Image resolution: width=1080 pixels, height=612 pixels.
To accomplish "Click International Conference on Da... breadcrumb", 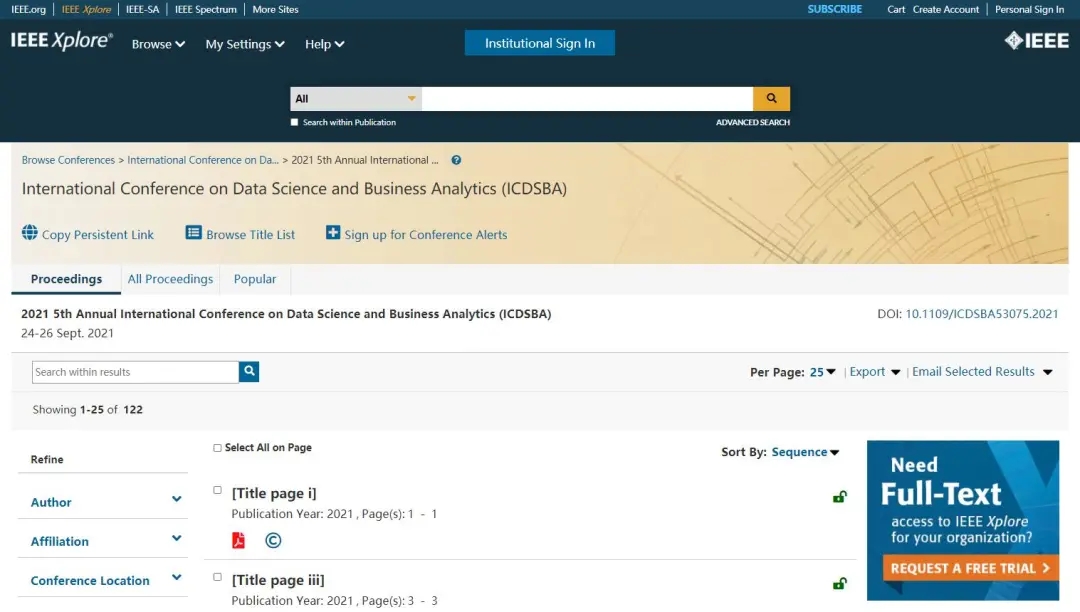I will click(202, 160).
